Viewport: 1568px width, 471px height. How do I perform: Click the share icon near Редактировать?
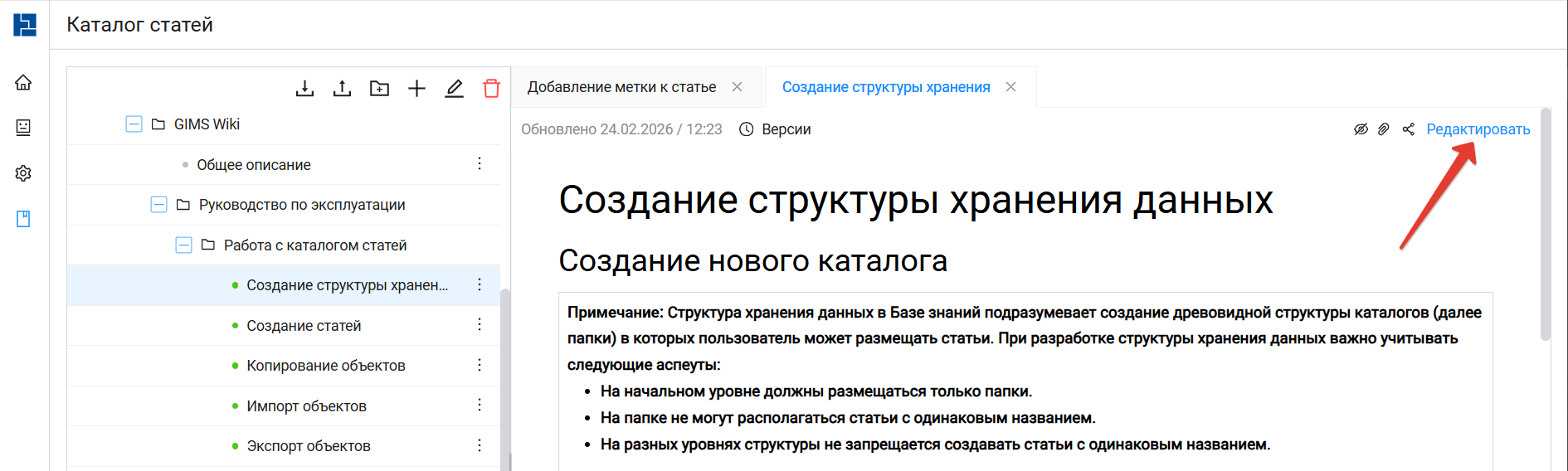(1408, 129)
